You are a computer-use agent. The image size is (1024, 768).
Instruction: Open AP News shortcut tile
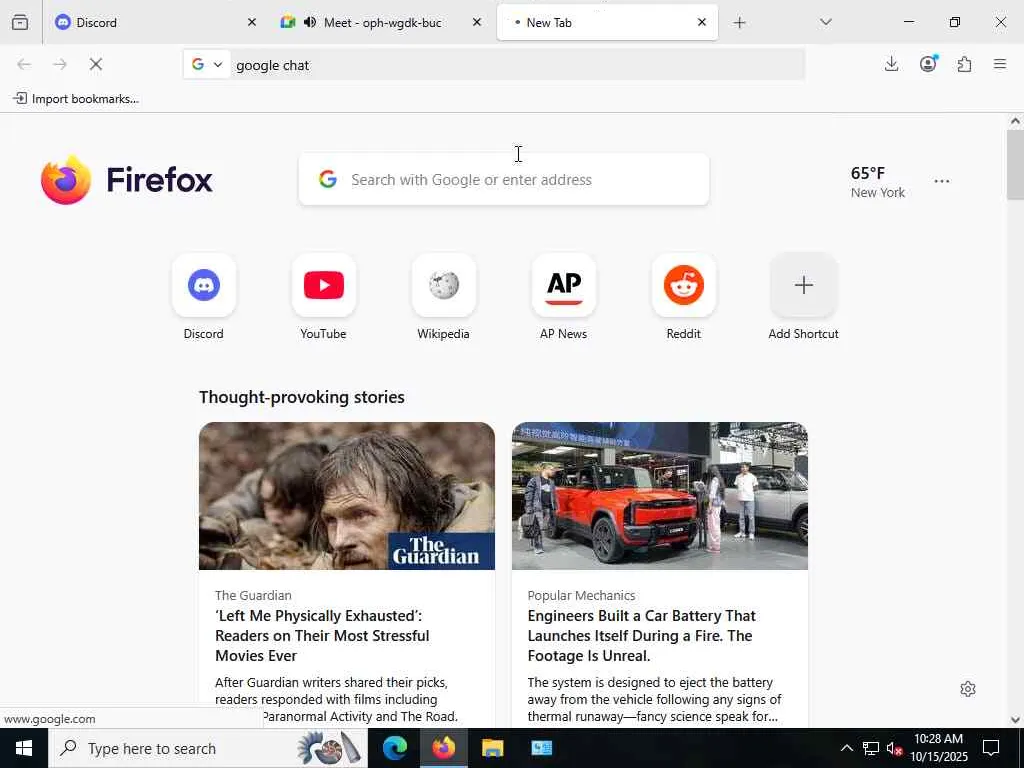tap(564, 285)
